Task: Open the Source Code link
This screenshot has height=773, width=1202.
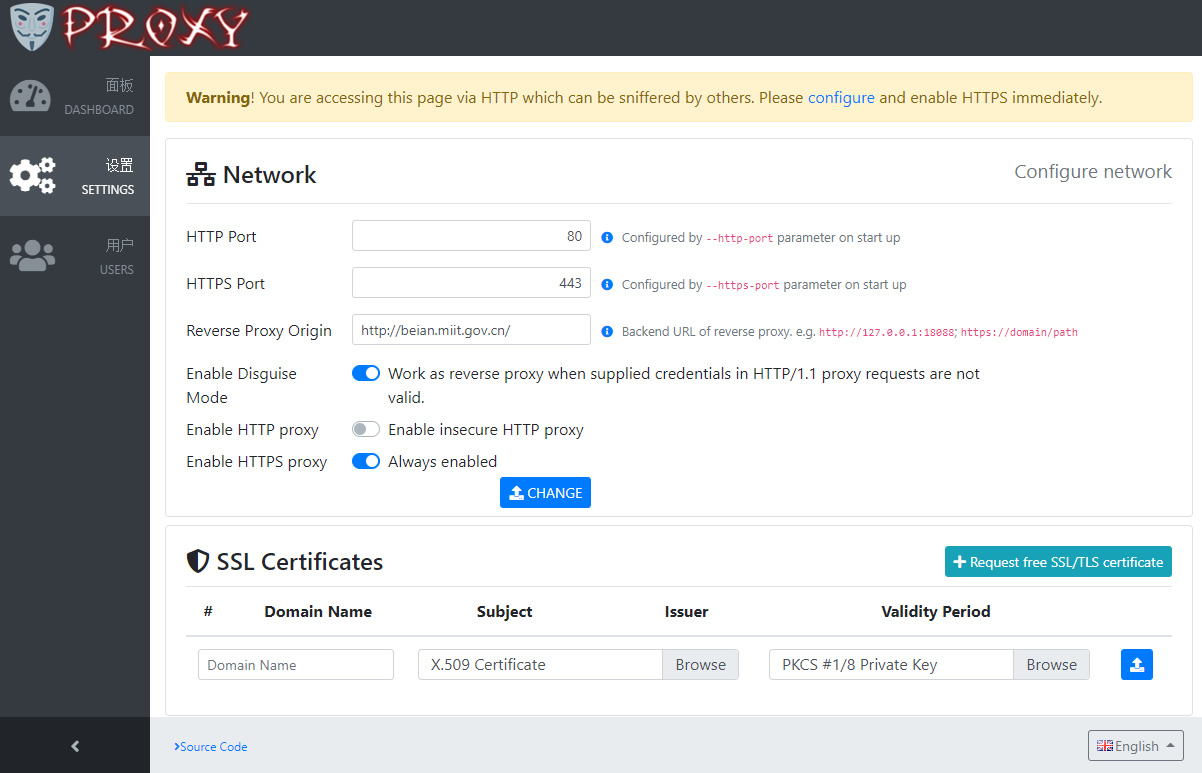Action: [x=211, y=747]
